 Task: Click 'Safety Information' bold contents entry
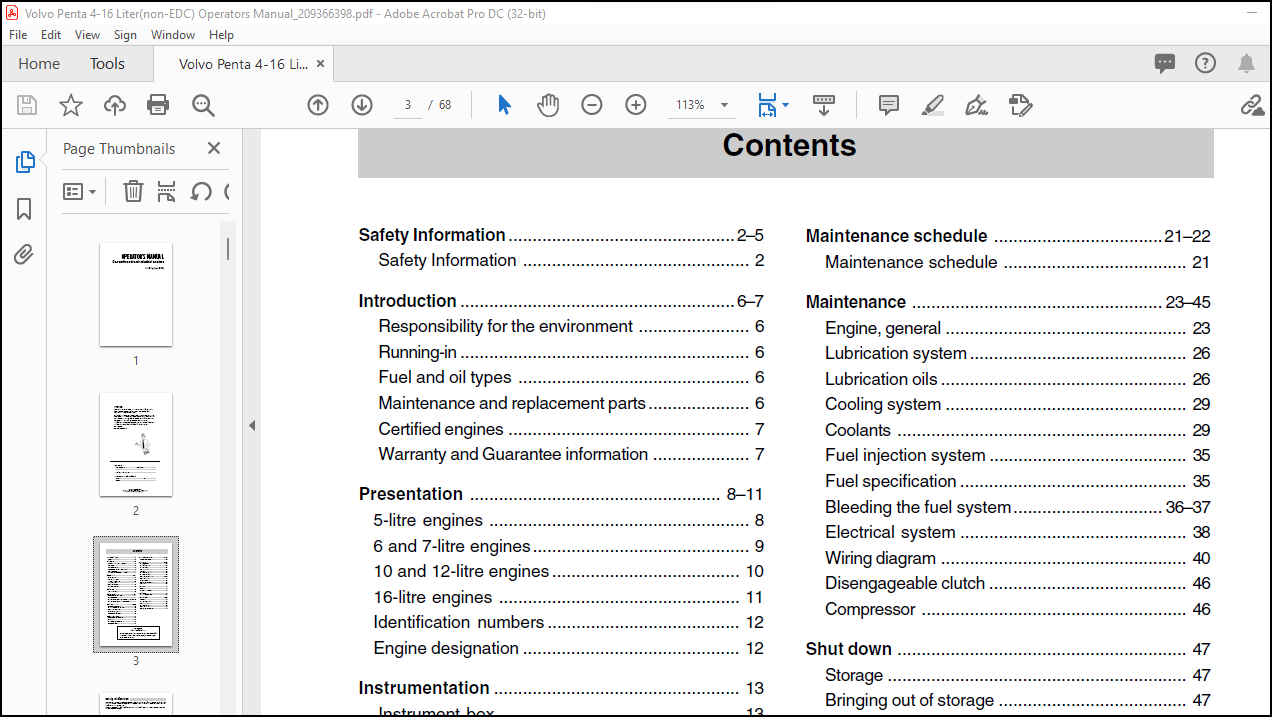(x=432, y=235)
